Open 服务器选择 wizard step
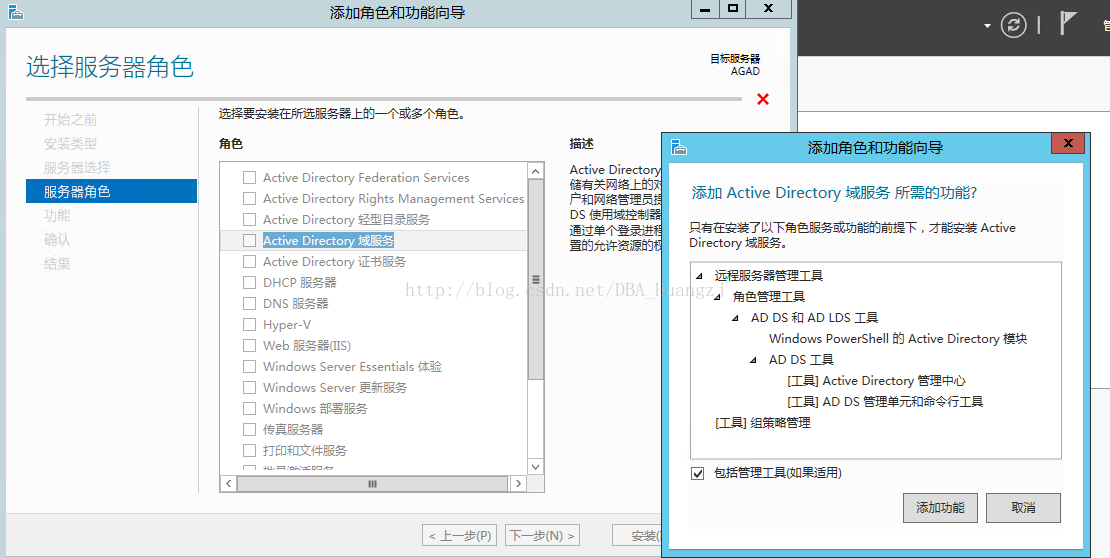Image resolution: width=1110 pixels, height=558 pixels. pyautogui.click(x=77, y=168)
